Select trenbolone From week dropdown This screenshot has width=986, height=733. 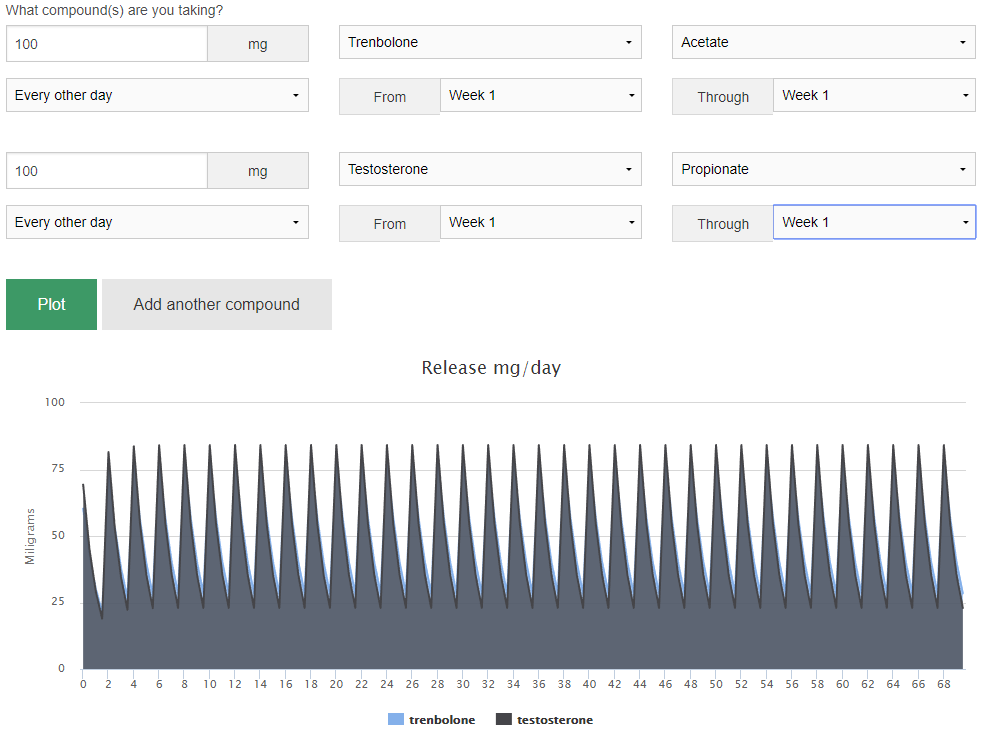coord(540,96)
